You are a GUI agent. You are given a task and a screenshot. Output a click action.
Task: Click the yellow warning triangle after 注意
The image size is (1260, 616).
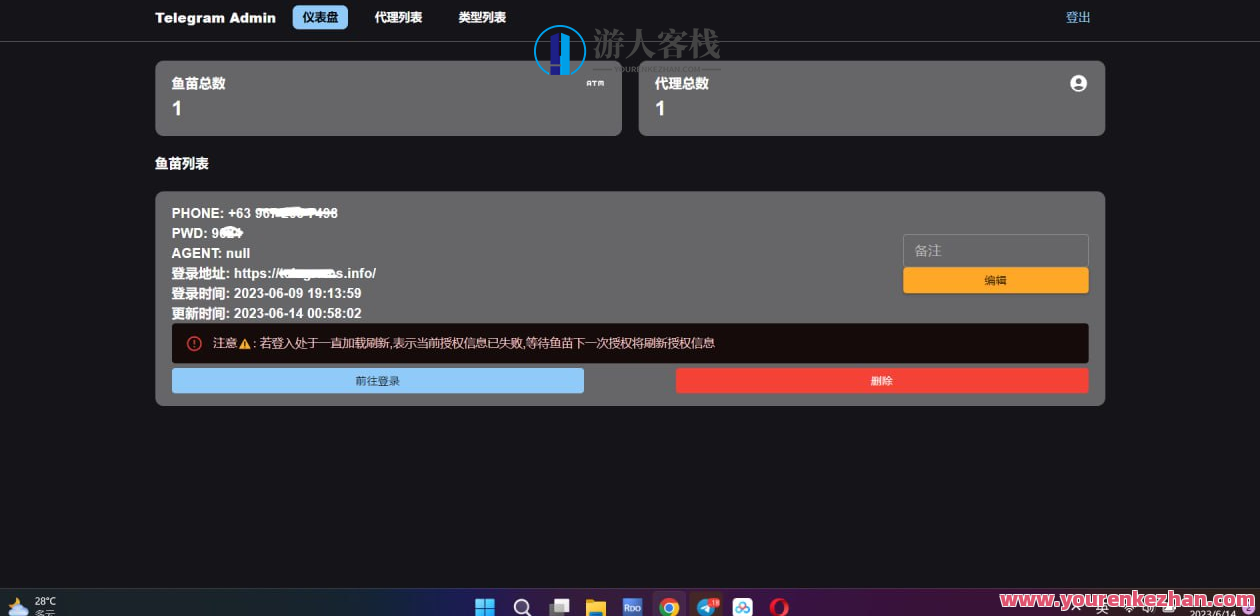click(245, 343)
